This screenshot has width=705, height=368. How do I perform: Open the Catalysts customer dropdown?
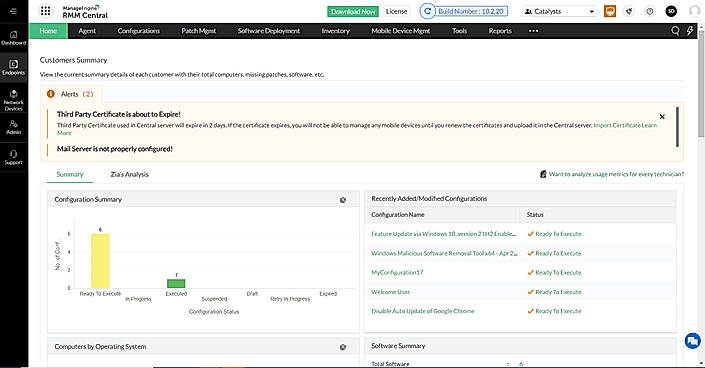pyautogui.click(x=559, y=11)
